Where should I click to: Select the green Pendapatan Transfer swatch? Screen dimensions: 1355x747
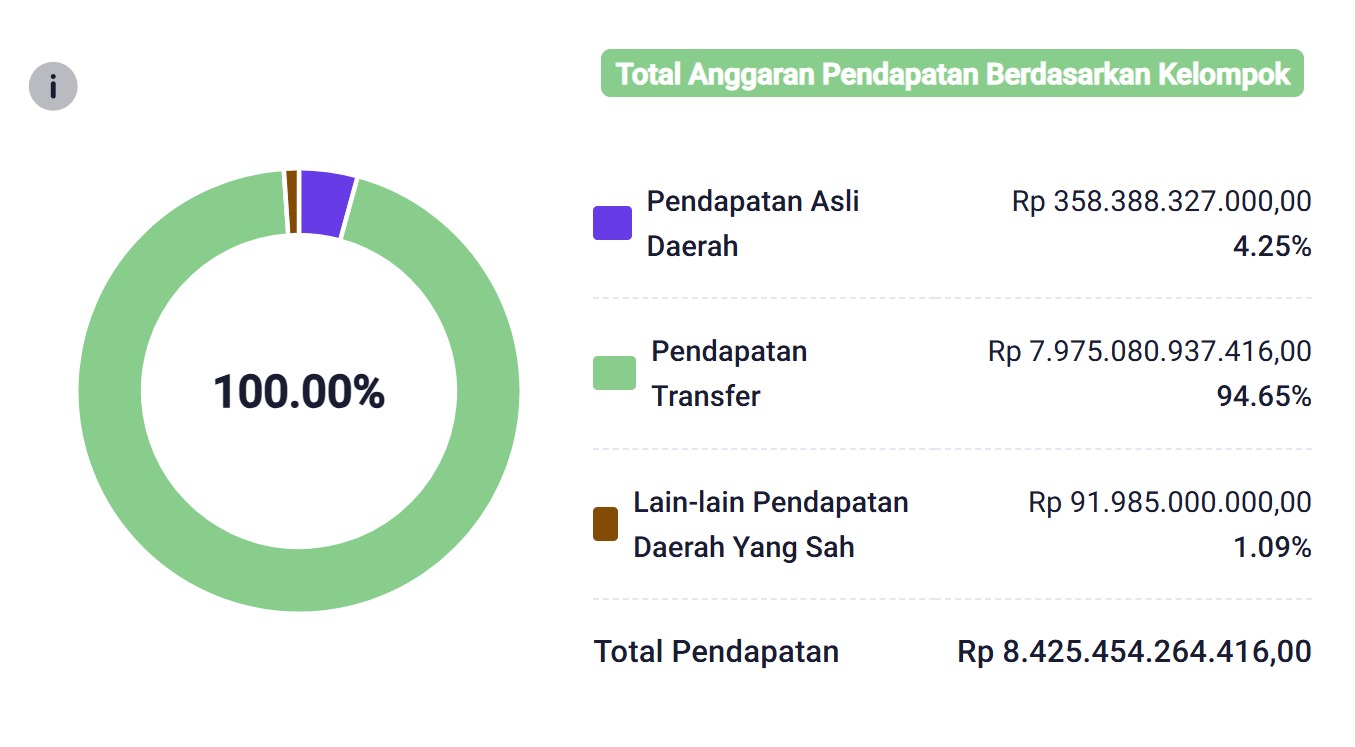coord(614,373)
